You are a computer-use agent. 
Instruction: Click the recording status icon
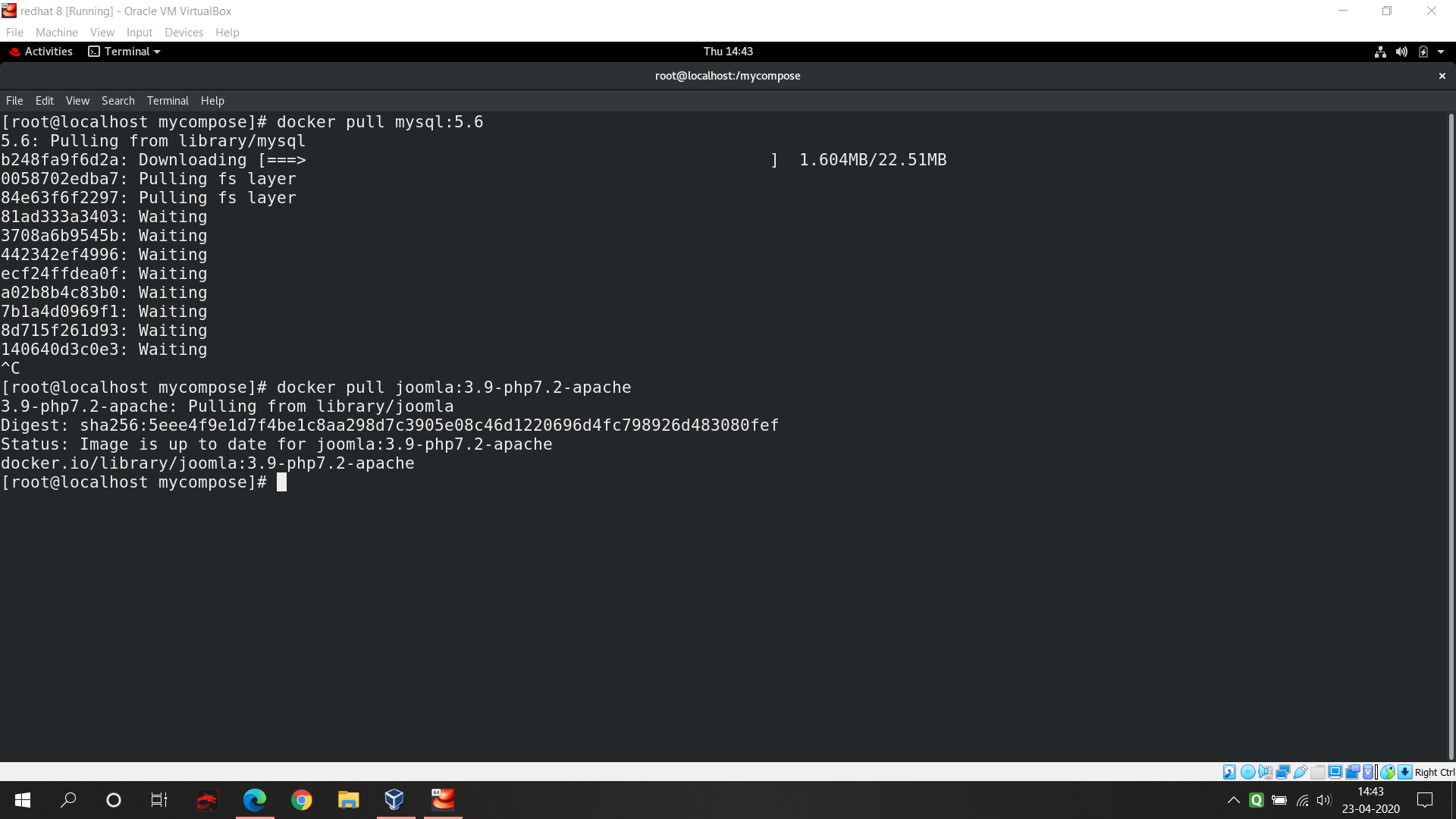pyautogui.click(x=1353, y=772)
